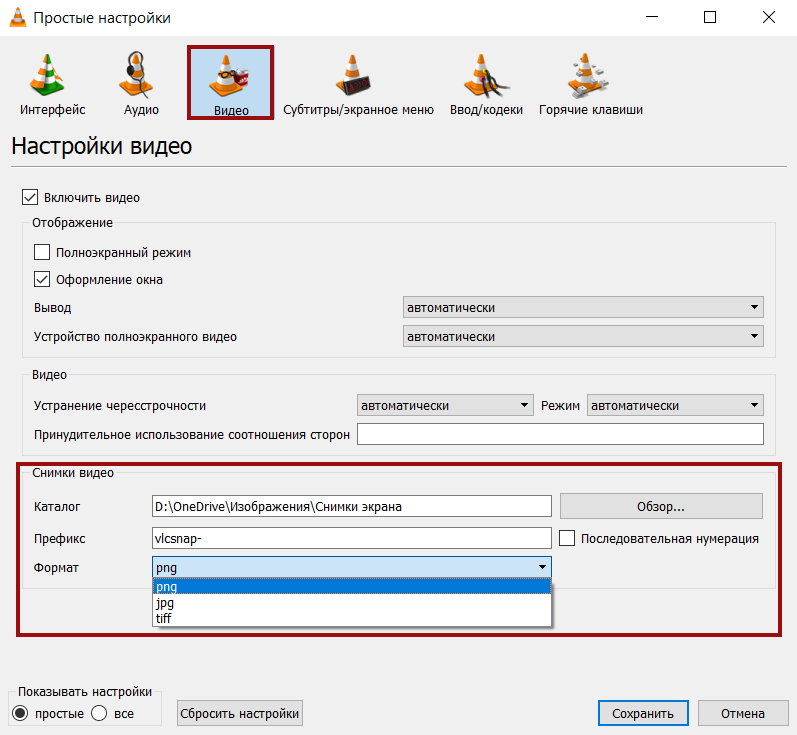The image size is (797, 735).
Task: Click Сбросить настройки button
Action: coord(240,713)
